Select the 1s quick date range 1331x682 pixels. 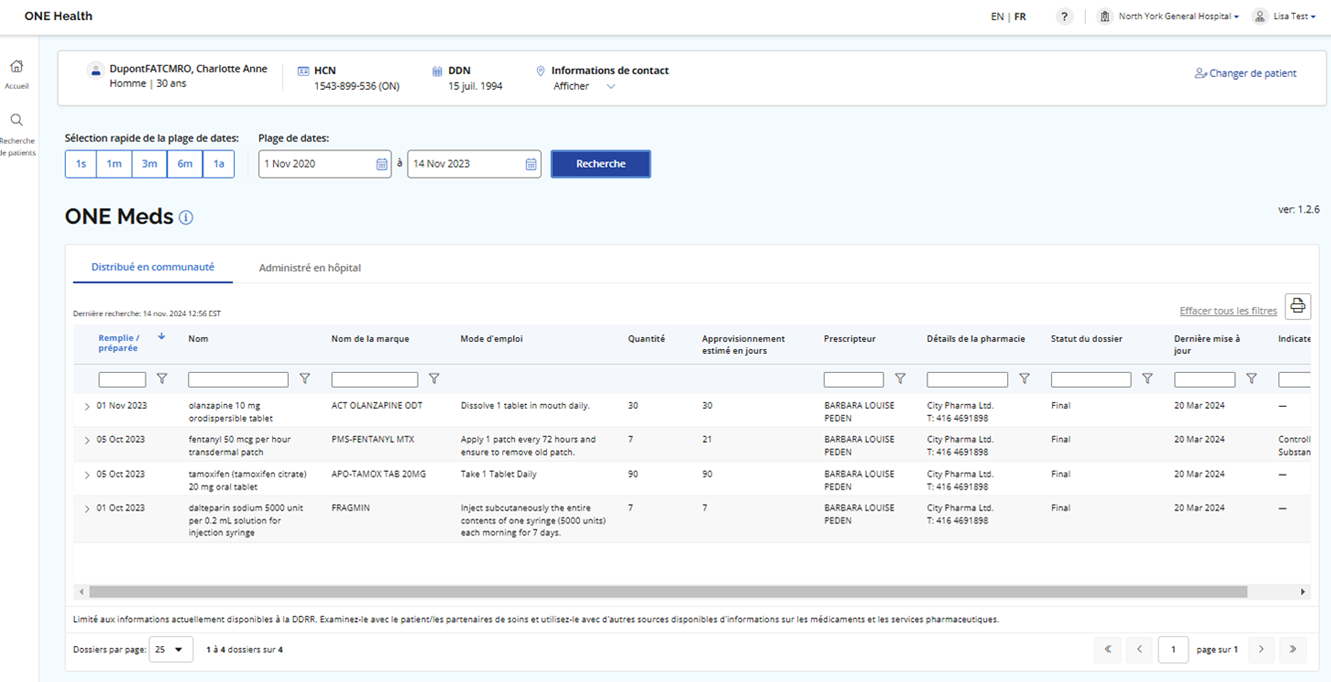click(81, 164)
